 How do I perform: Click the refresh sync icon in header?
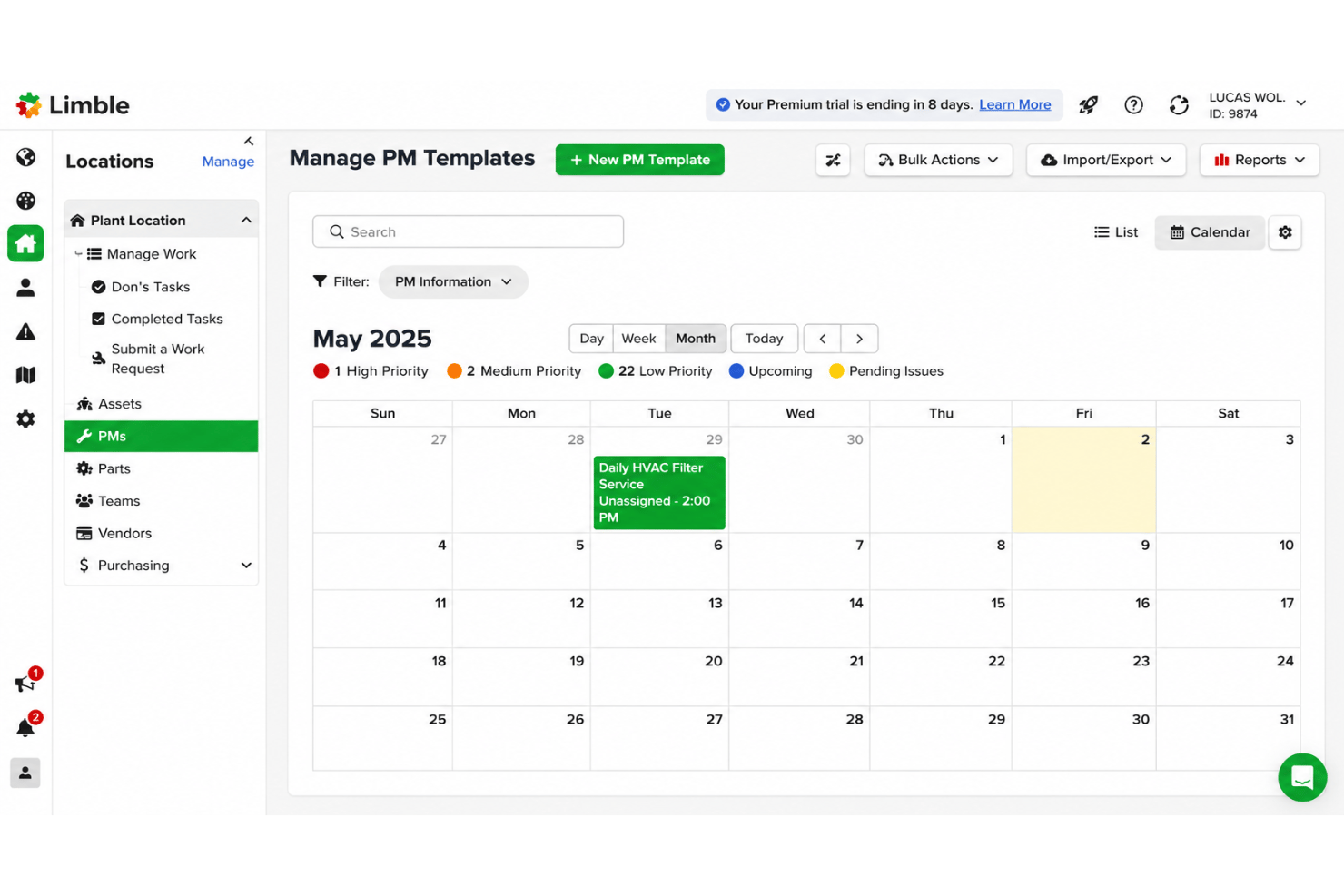tap(1179, 105)
